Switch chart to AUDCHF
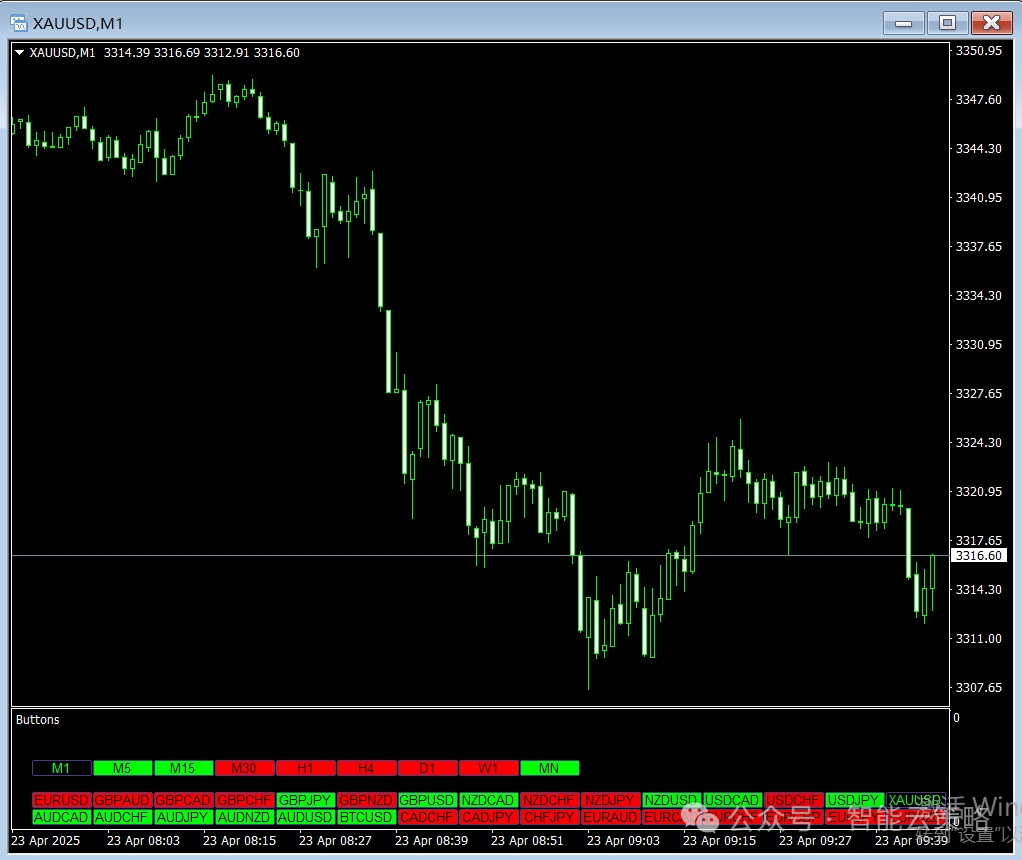Image resolution: width=1022 pixels, height=860 pixels. pos(123,817)
